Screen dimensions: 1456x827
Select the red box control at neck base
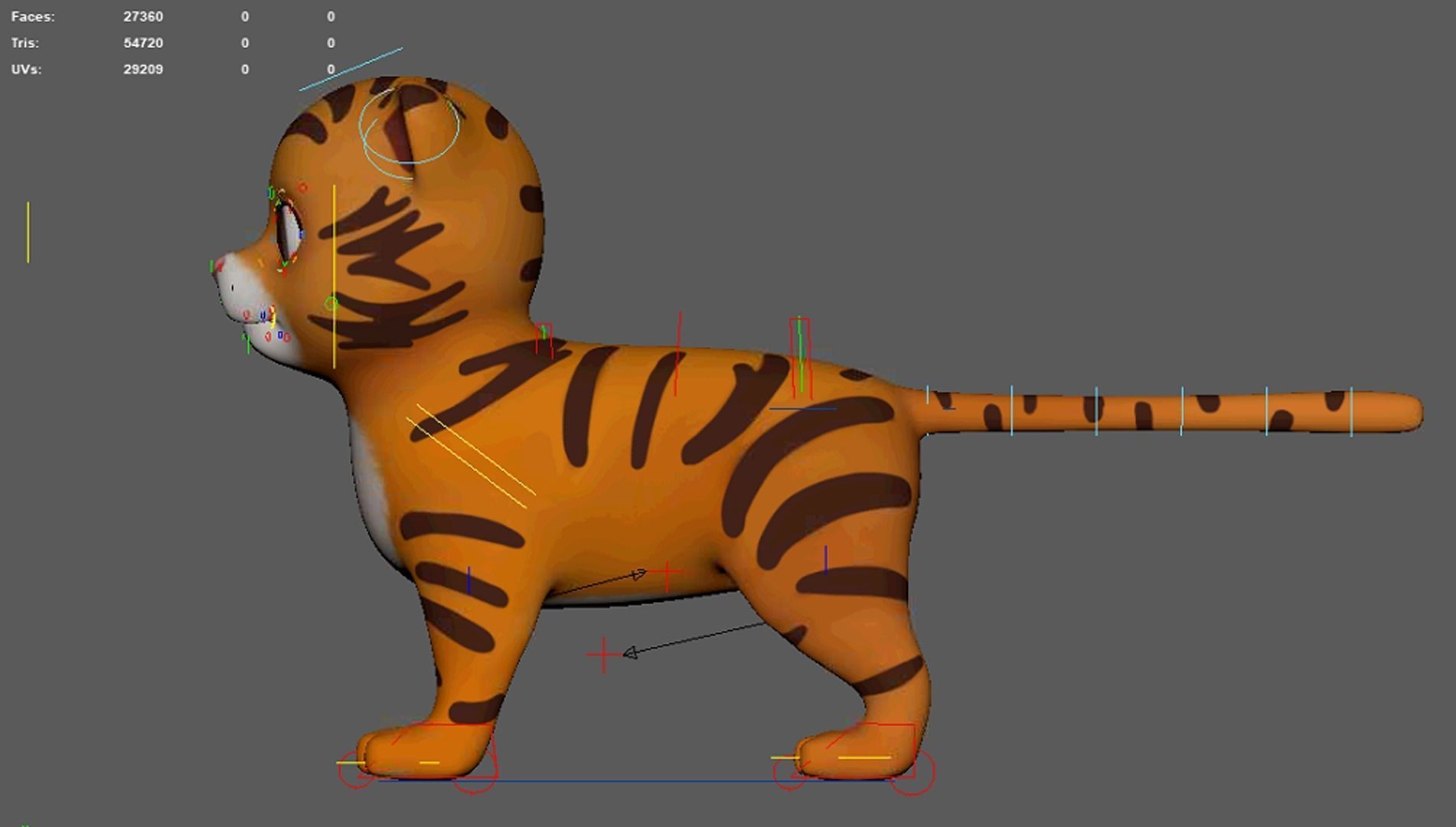click(x=544, y=340)
